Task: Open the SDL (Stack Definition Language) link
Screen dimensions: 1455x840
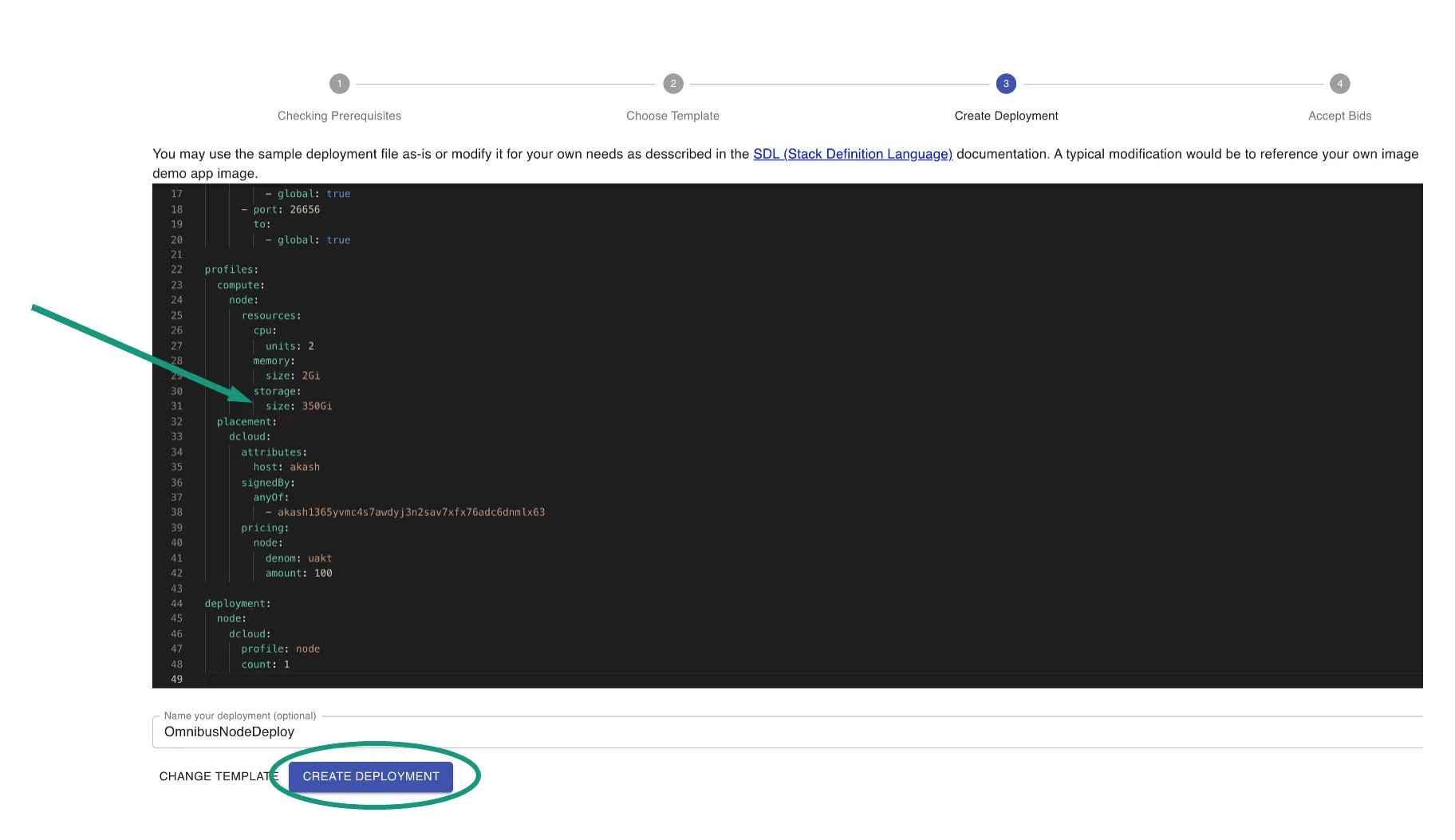Action: [x=852, y=154]
